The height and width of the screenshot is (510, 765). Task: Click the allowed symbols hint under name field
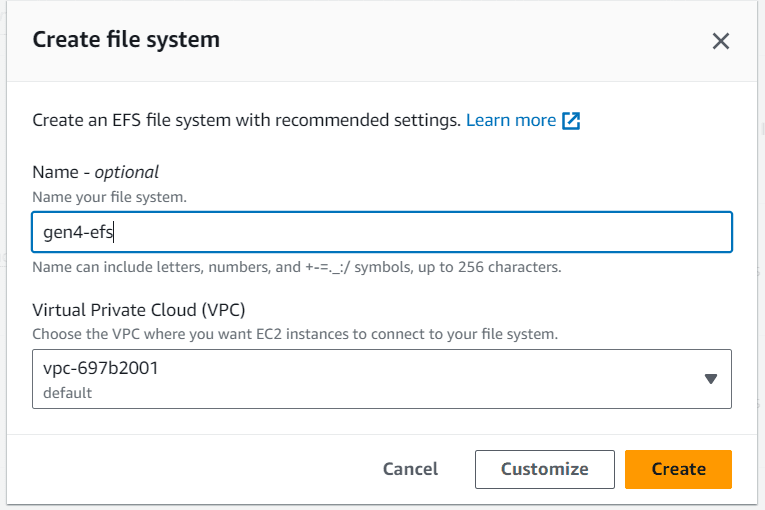[297, 267]
